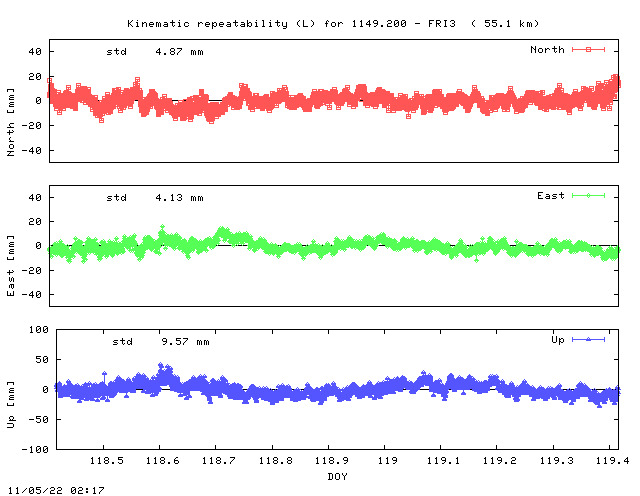
Task: Click the 'East' legend label
Action: pos(551,196)
